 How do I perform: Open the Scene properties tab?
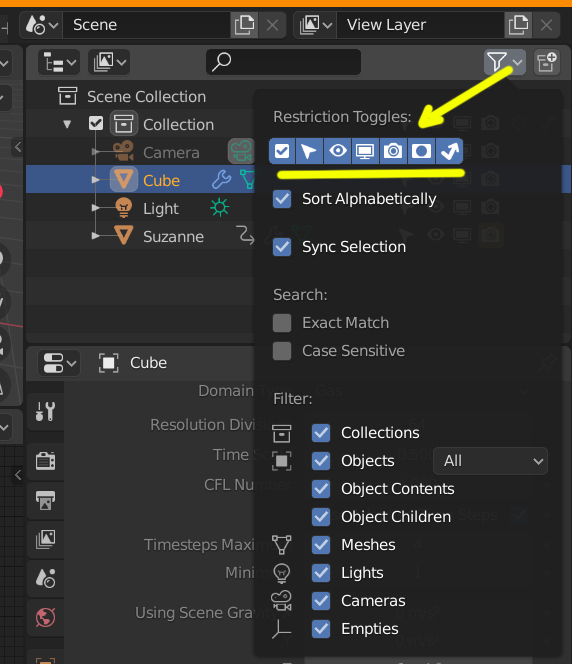pyautogui.click(x=45, y=578)
